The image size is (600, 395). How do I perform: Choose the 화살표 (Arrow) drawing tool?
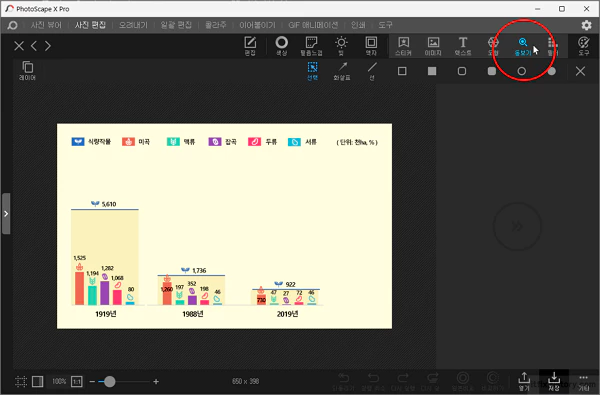(x=342, y=71)
